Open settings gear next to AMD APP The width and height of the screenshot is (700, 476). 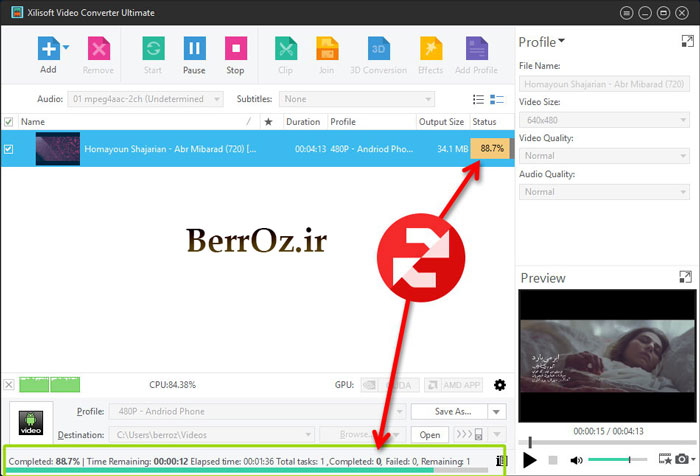[x=500, y=385]
